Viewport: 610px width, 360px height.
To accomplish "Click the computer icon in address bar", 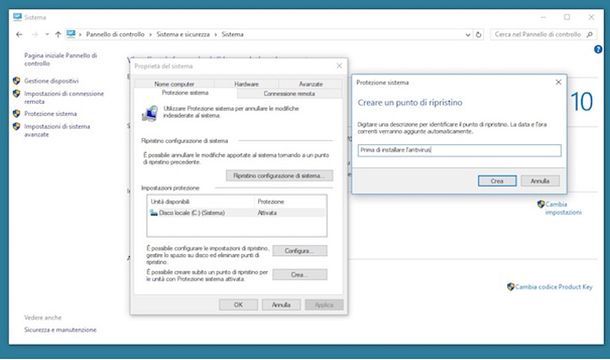I will (71, 34).
